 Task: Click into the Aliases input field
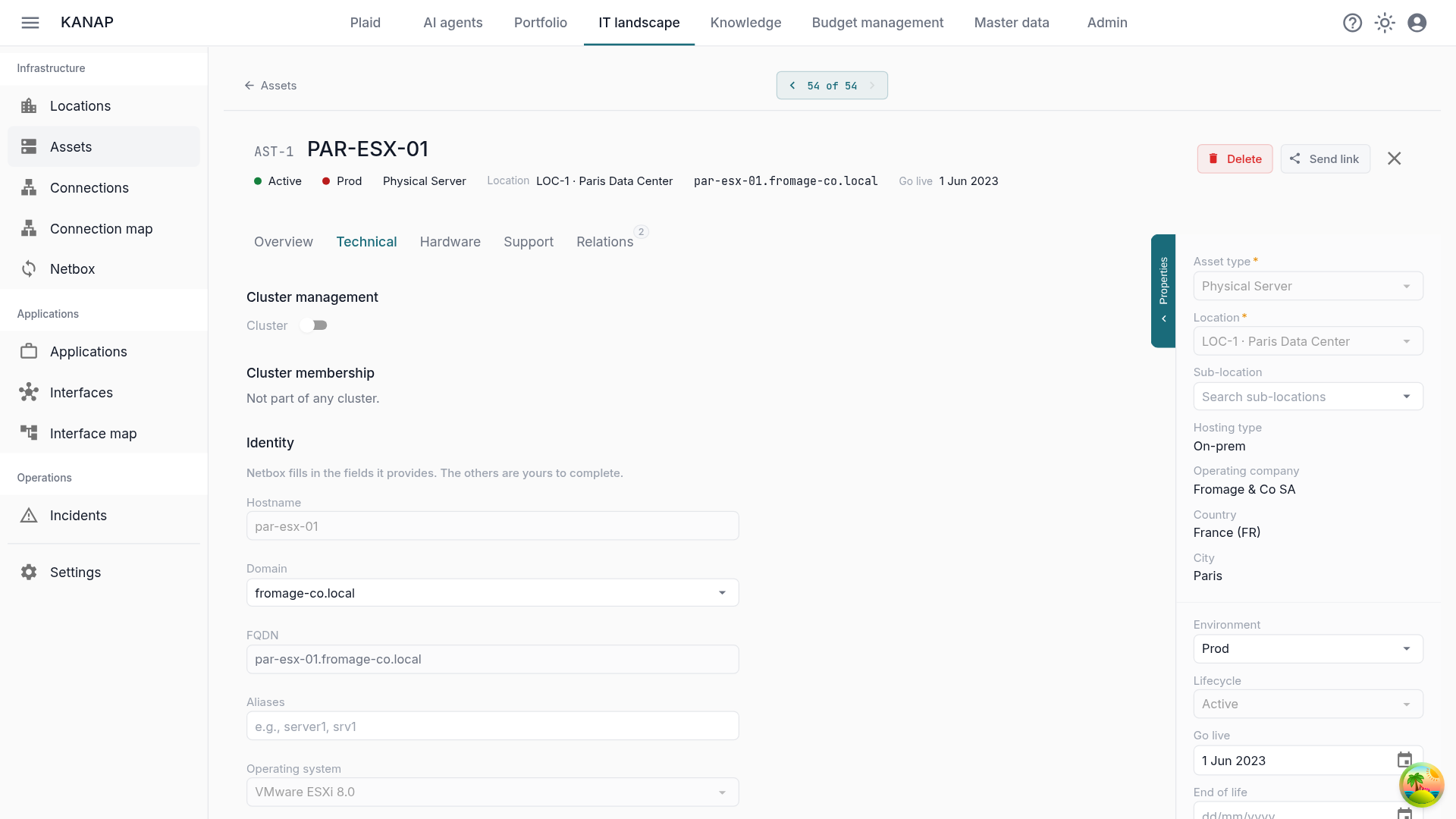click(x=493, y=726)
